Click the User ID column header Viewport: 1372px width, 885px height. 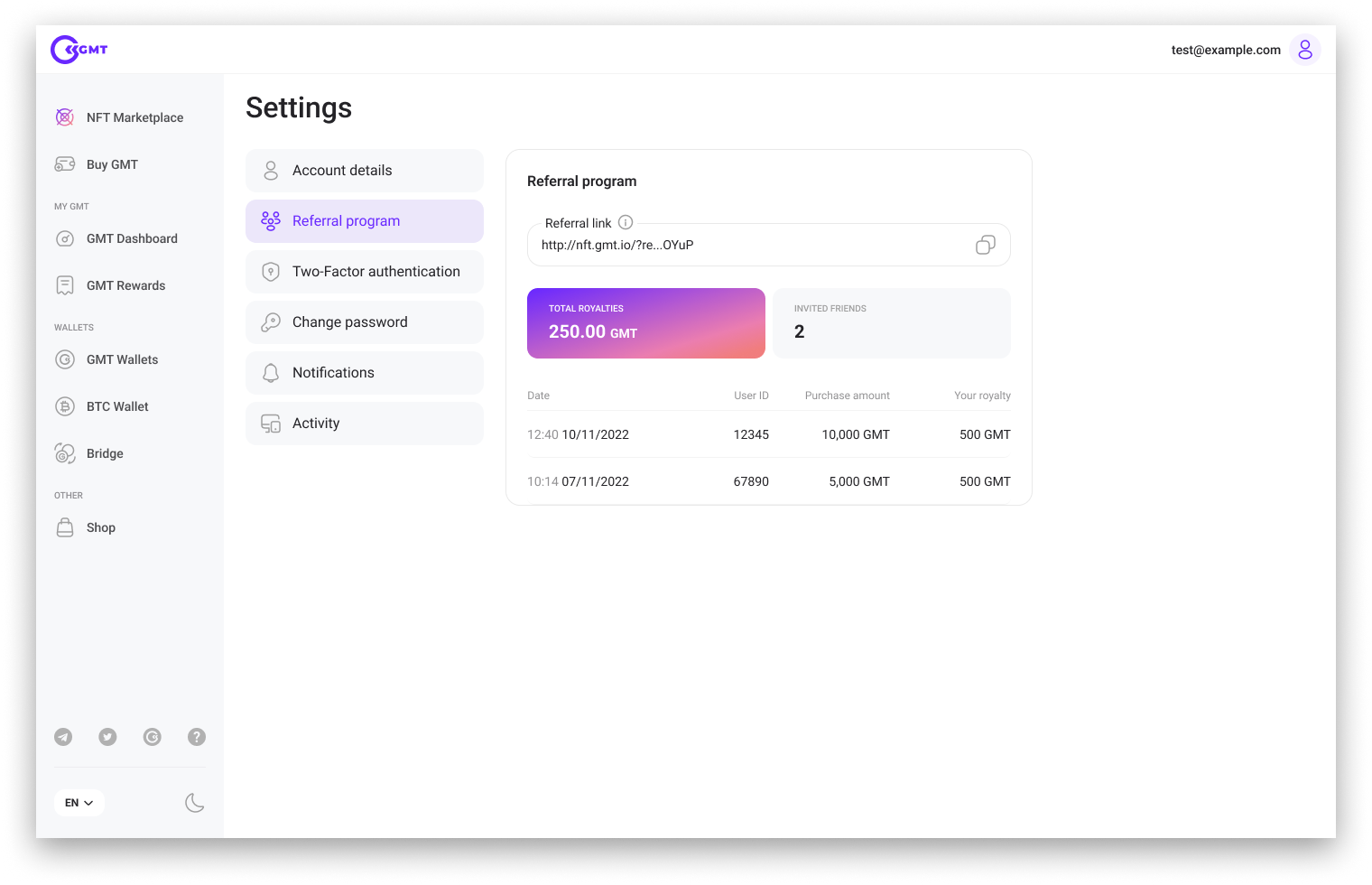(751, 396)
